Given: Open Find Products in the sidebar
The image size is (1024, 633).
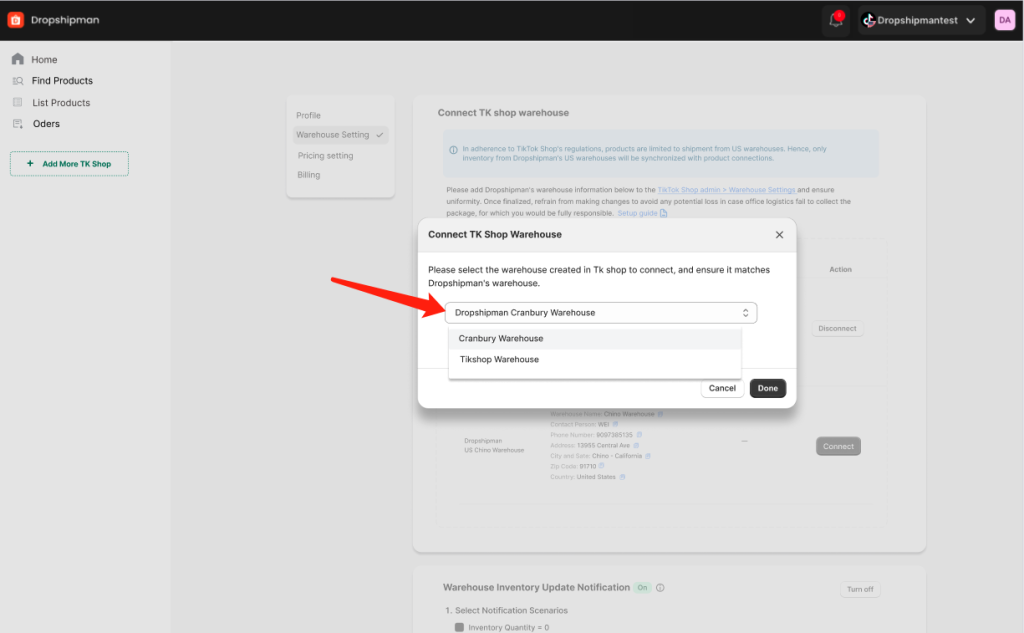Looking at the screenshot, I should coord(62,81).
